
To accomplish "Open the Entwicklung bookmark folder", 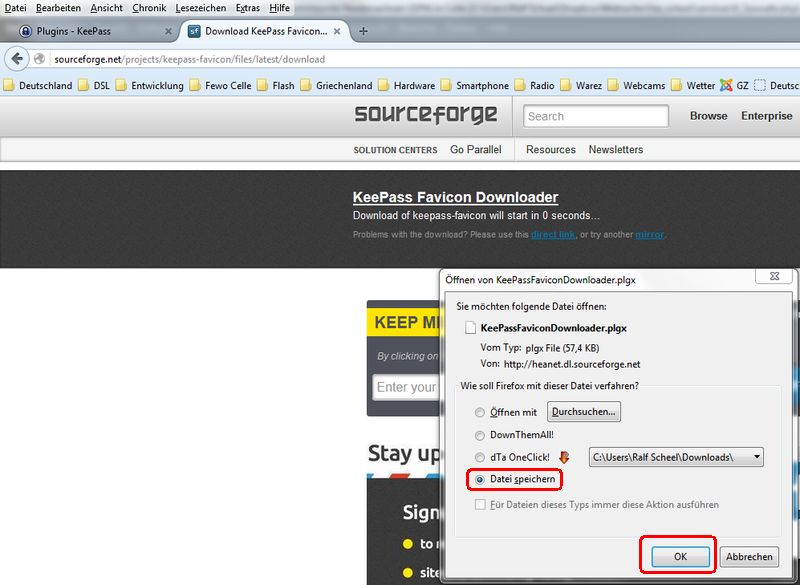I will coord(149,85).
